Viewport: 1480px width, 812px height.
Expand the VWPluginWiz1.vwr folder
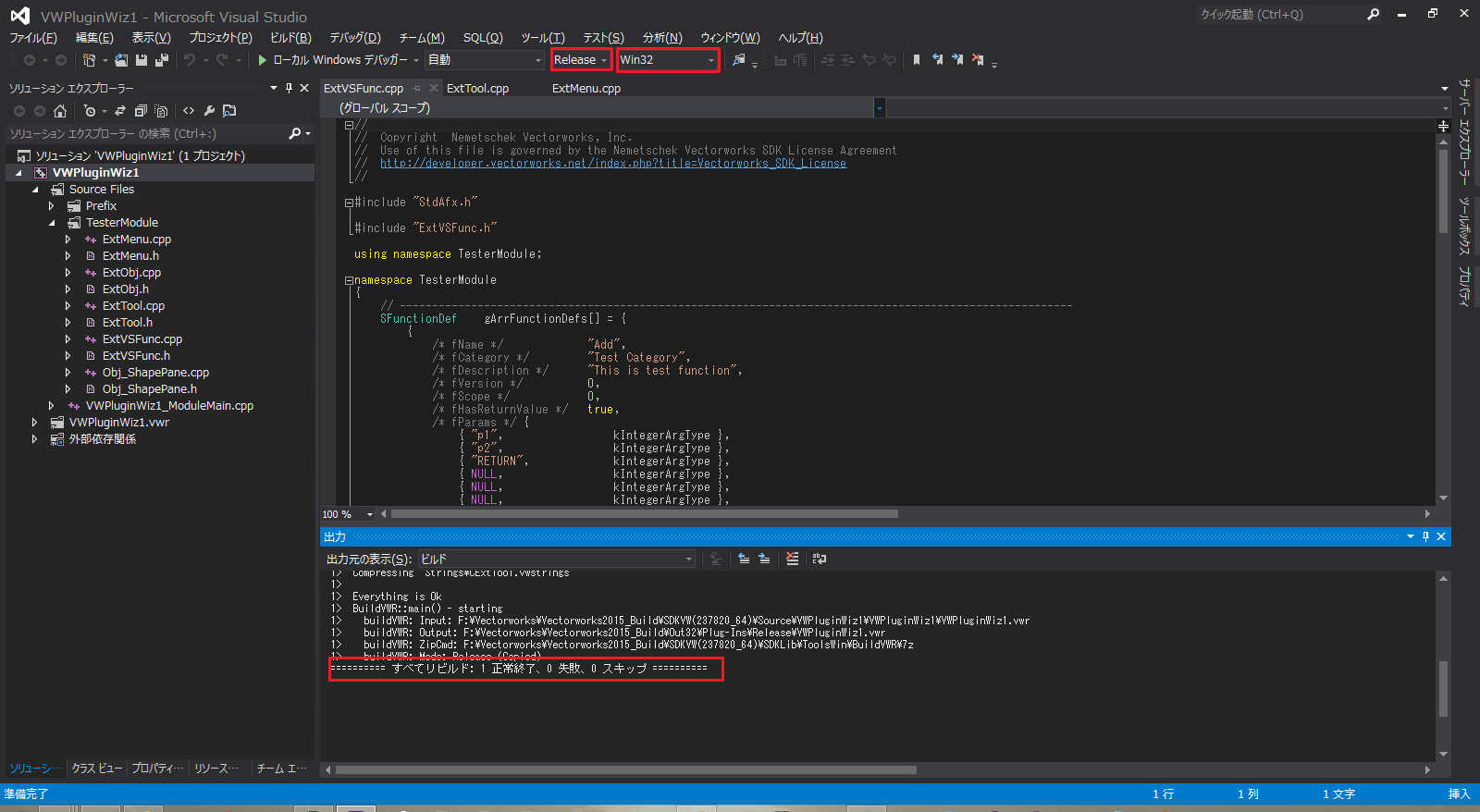[34, 423]
